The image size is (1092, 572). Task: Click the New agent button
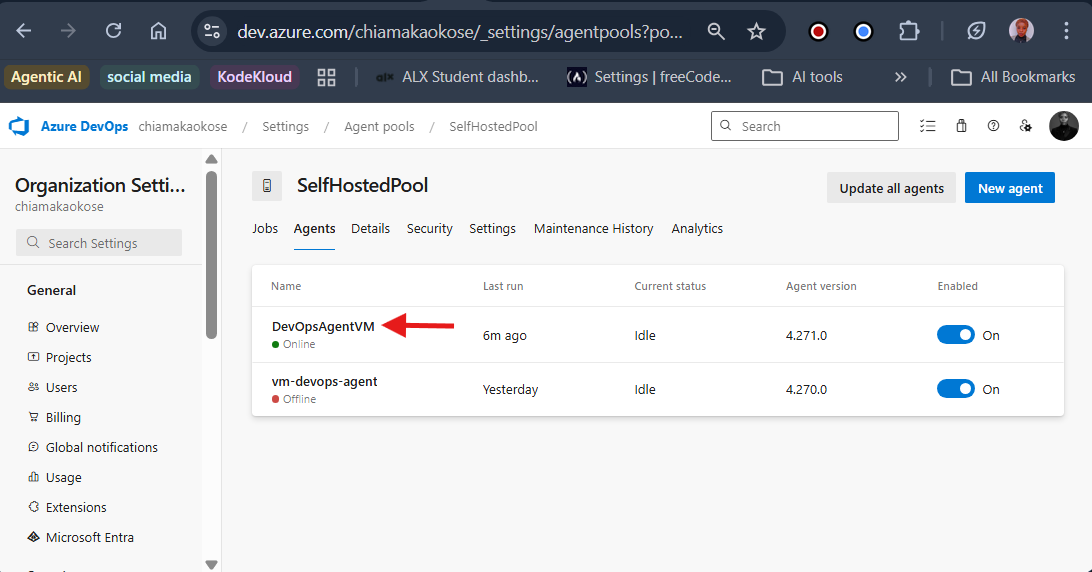1010,188
